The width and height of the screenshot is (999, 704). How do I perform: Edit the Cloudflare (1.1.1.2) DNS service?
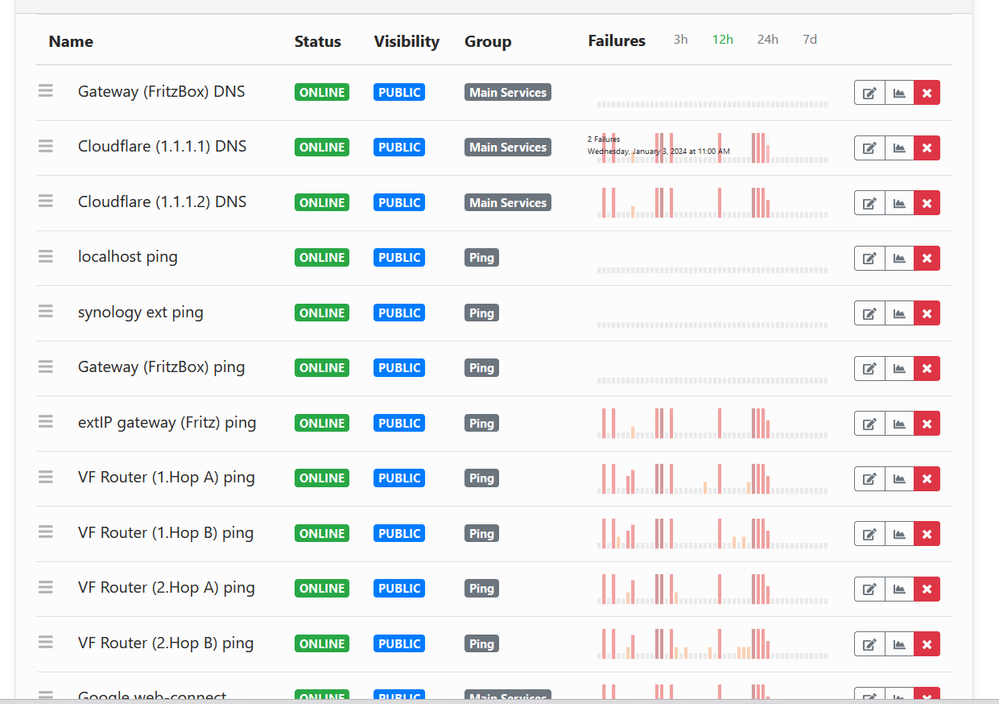coord(869,203)
